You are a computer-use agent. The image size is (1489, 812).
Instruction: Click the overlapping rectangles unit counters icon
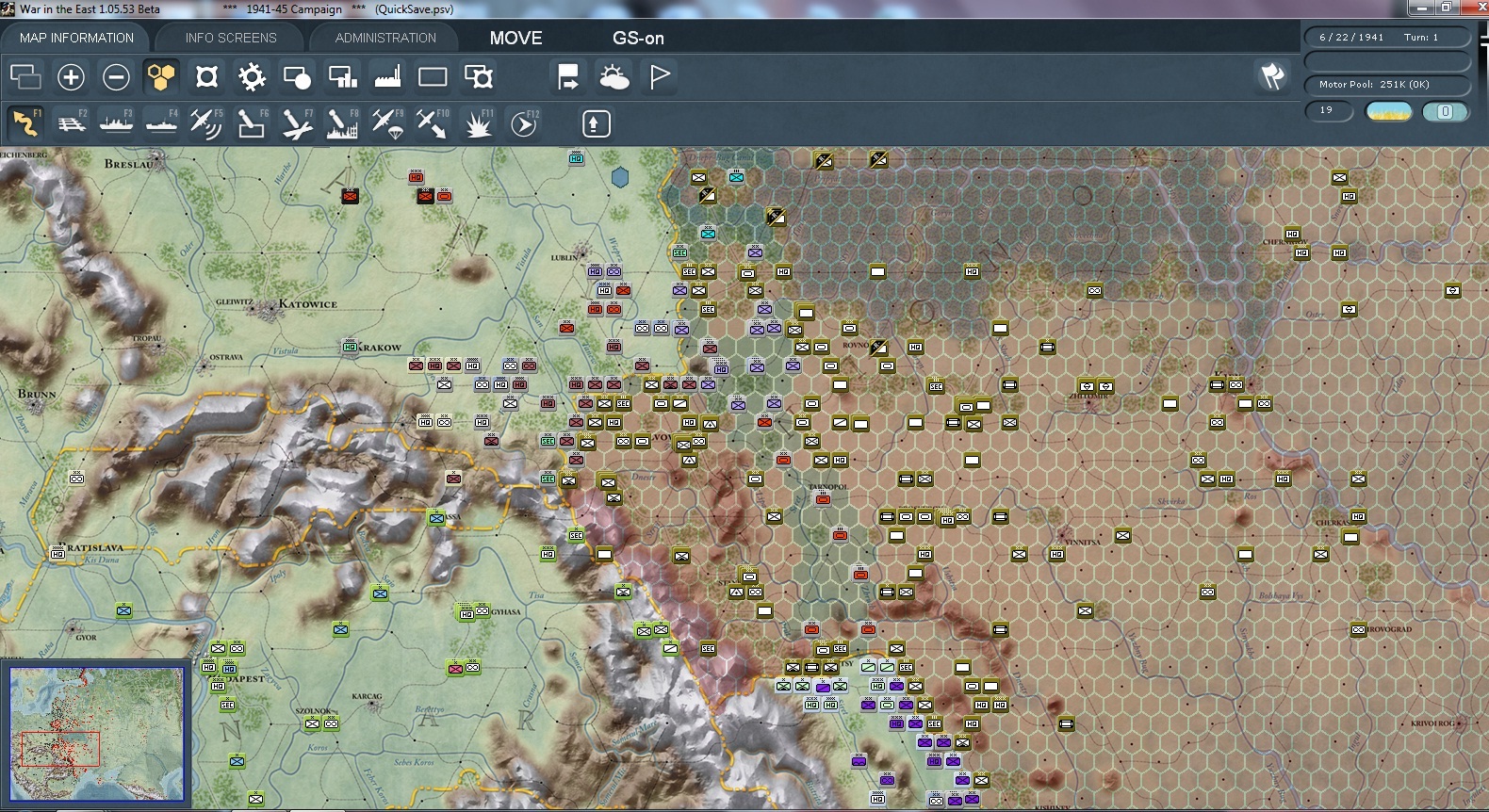click(x=25, y=76)
